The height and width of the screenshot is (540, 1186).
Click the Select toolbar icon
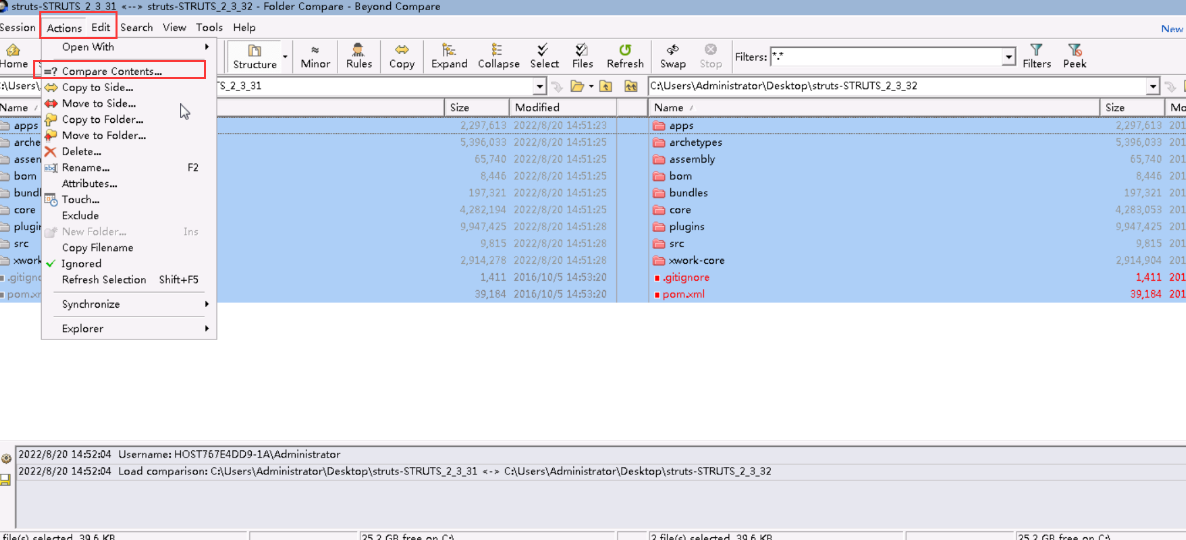(x=544, y=56)
